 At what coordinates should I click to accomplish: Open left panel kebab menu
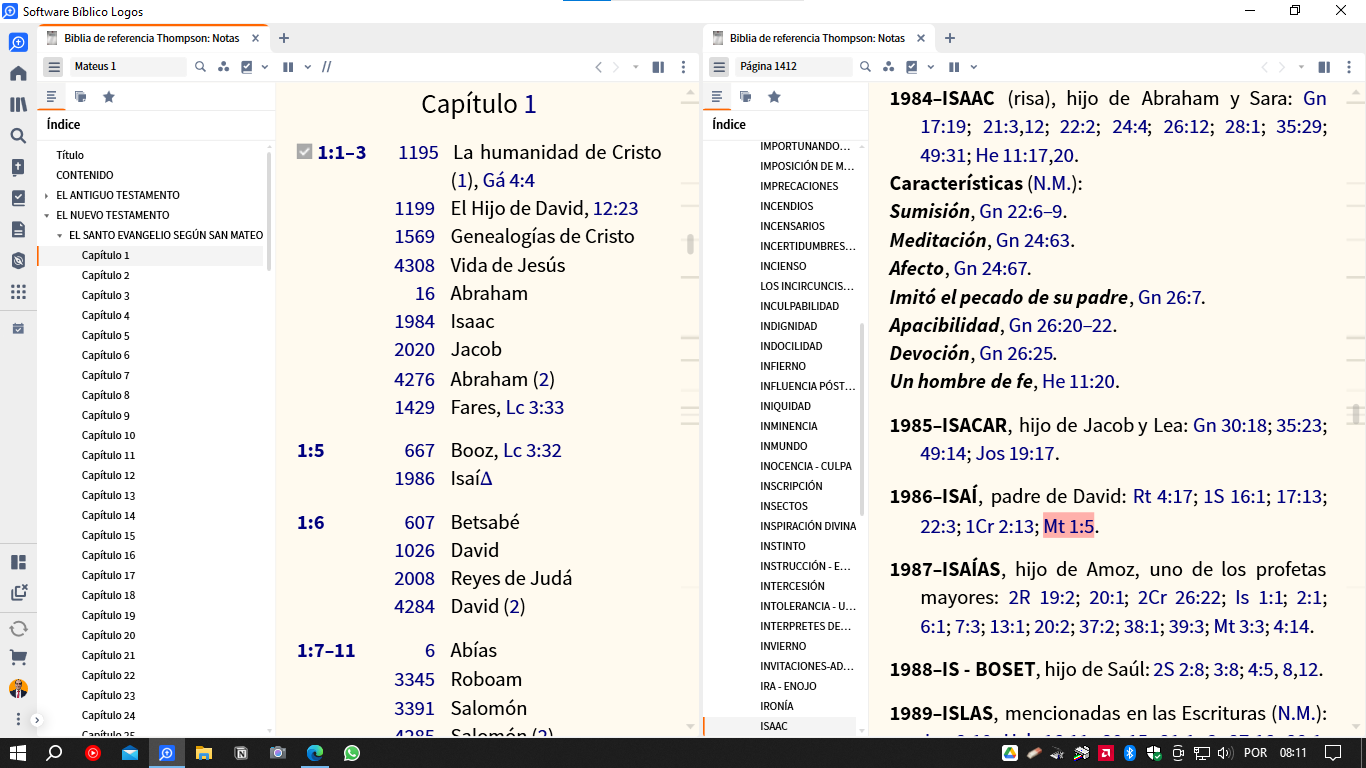(684, 67)
